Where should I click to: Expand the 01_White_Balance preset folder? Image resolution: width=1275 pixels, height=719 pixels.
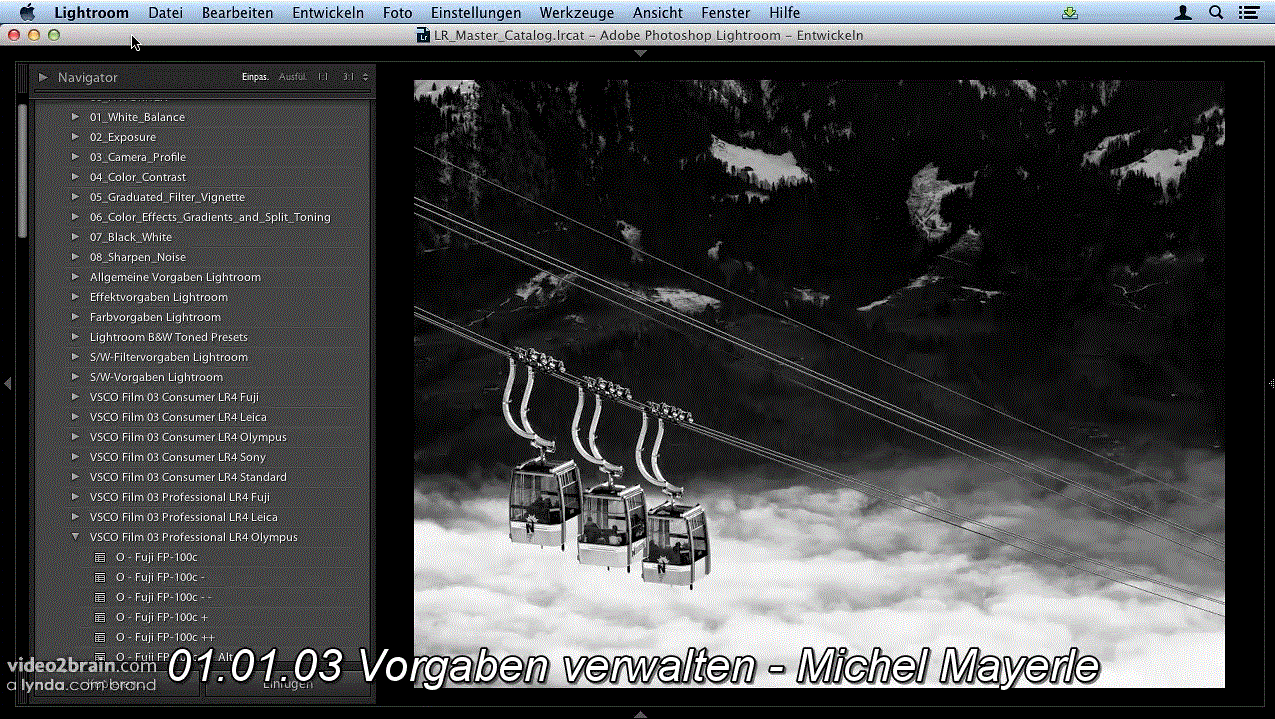coord(75,117)
